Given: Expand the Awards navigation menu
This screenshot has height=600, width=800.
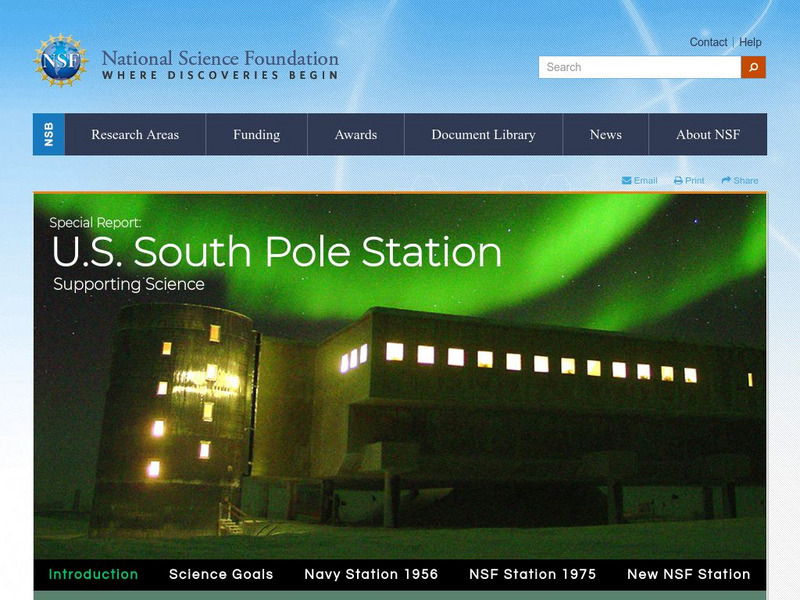Looking at the screenshot, I should 356,135.
